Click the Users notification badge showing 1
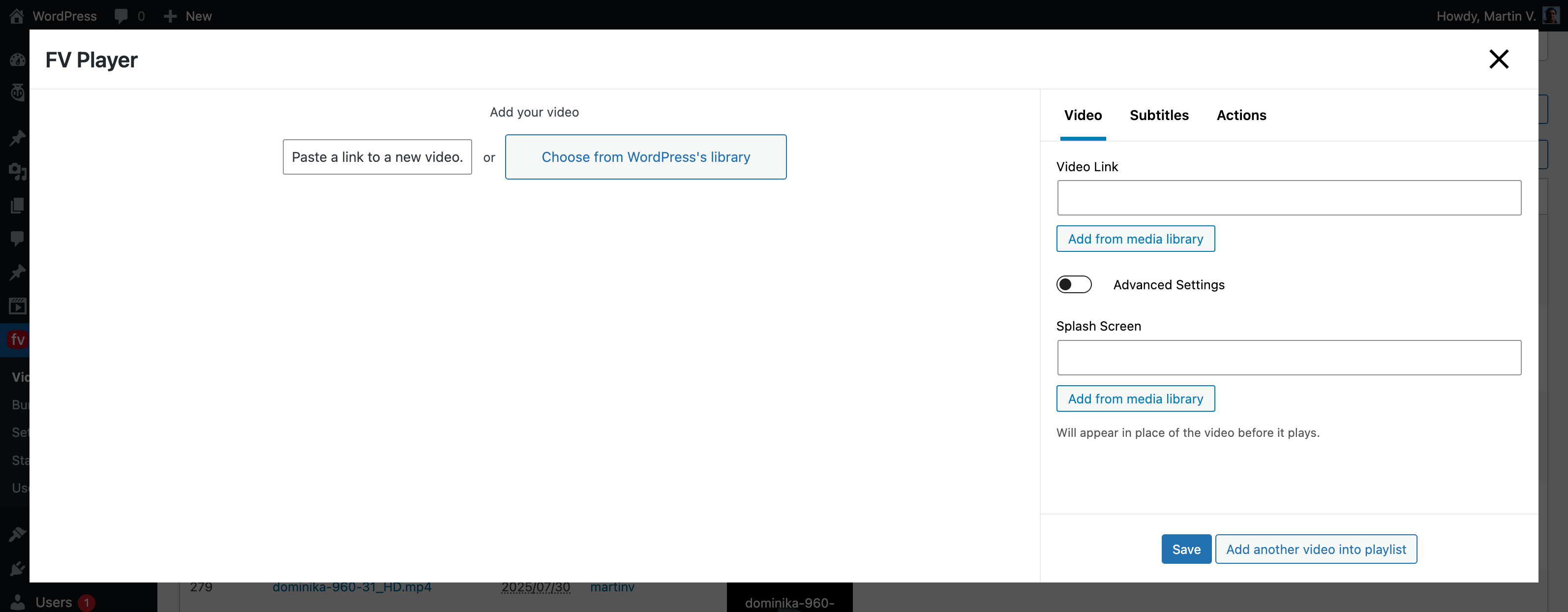Image resolution: width=1568 pixels, height=612 pixels. (x=87, y=602)
